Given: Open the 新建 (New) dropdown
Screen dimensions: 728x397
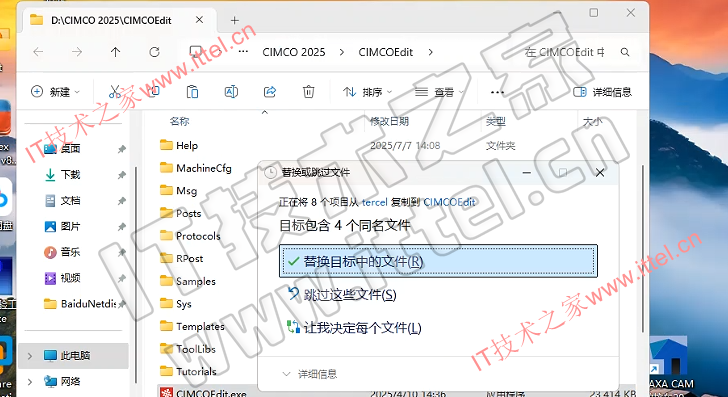Looking at the screenshot, I should pos(55,92).
